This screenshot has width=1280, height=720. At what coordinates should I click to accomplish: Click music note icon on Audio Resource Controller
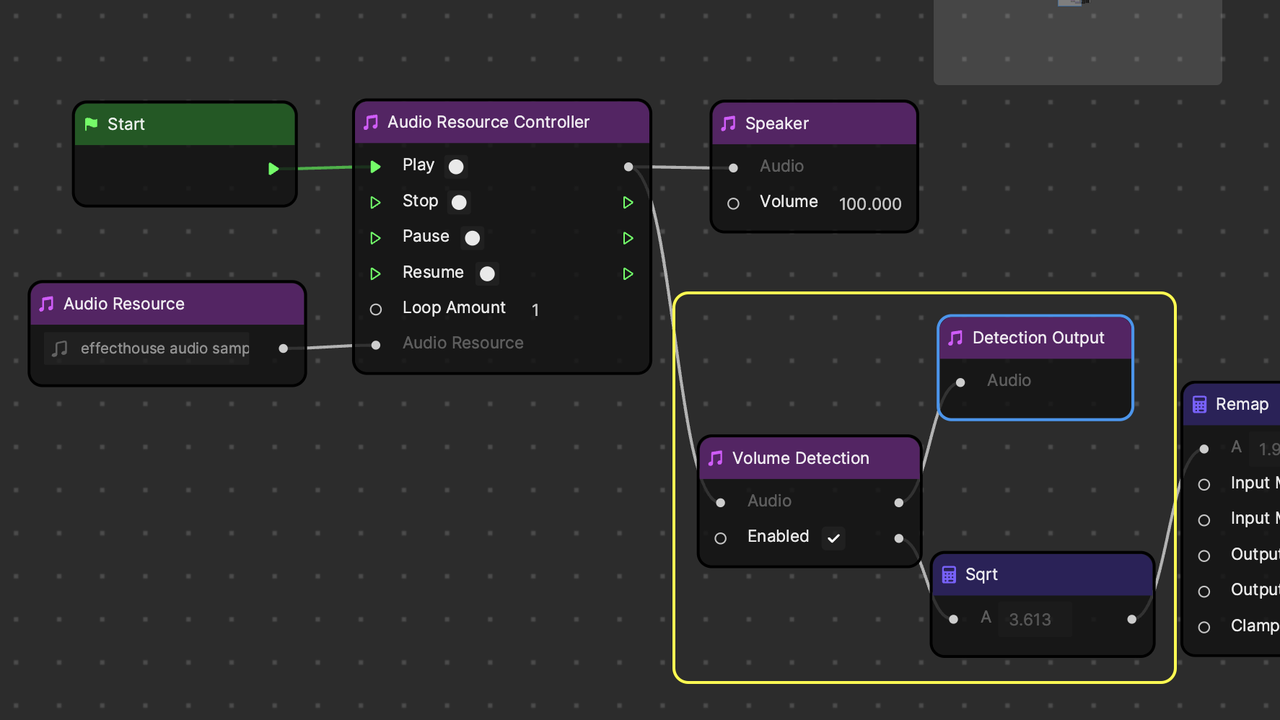click(x=371, y=122)
